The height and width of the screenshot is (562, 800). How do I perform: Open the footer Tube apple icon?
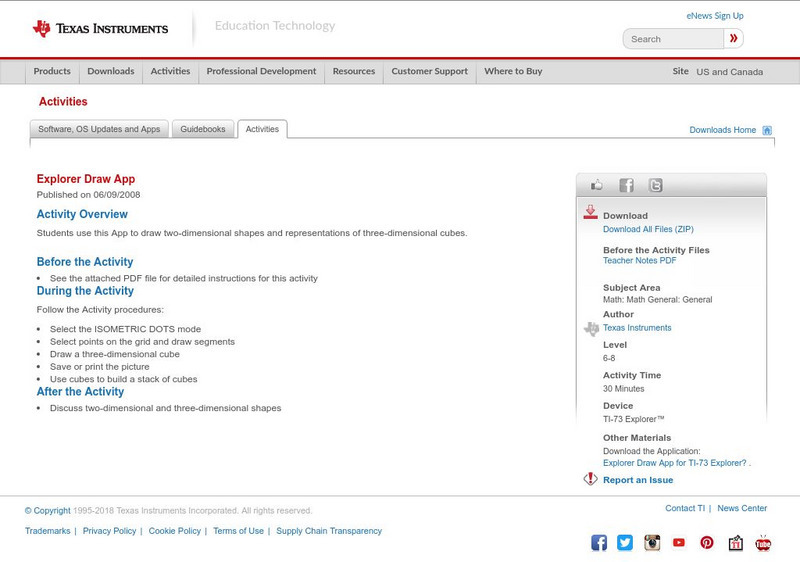pos(763,543)
